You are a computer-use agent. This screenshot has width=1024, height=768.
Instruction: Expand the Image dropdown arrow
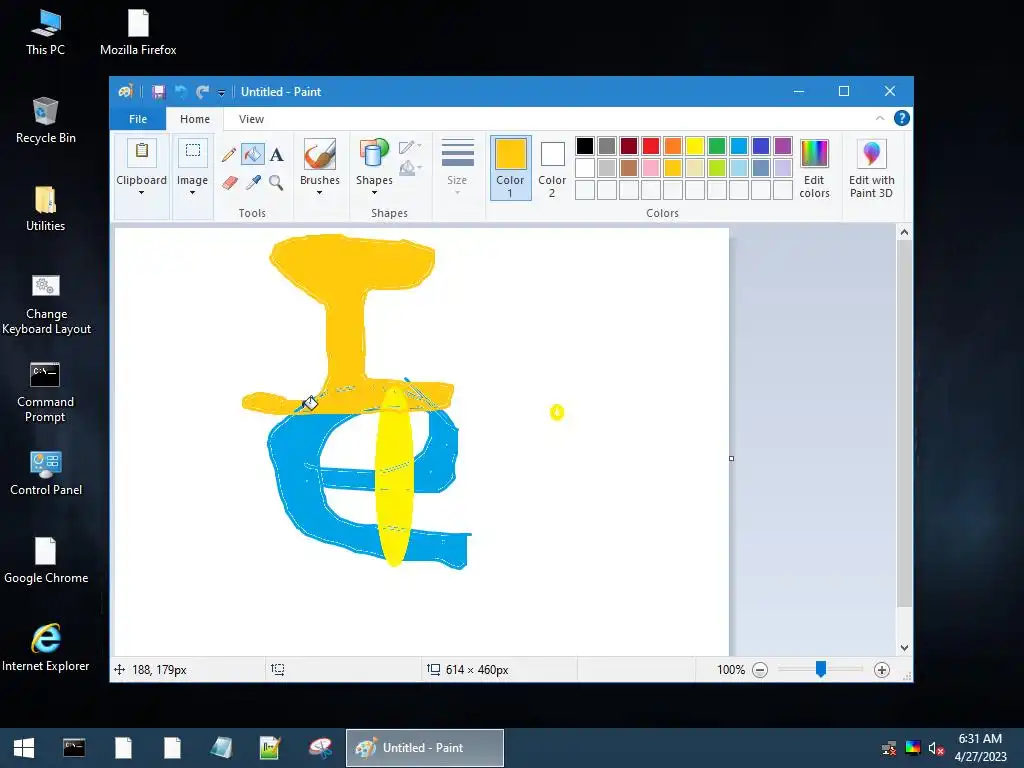pos(193,193)
